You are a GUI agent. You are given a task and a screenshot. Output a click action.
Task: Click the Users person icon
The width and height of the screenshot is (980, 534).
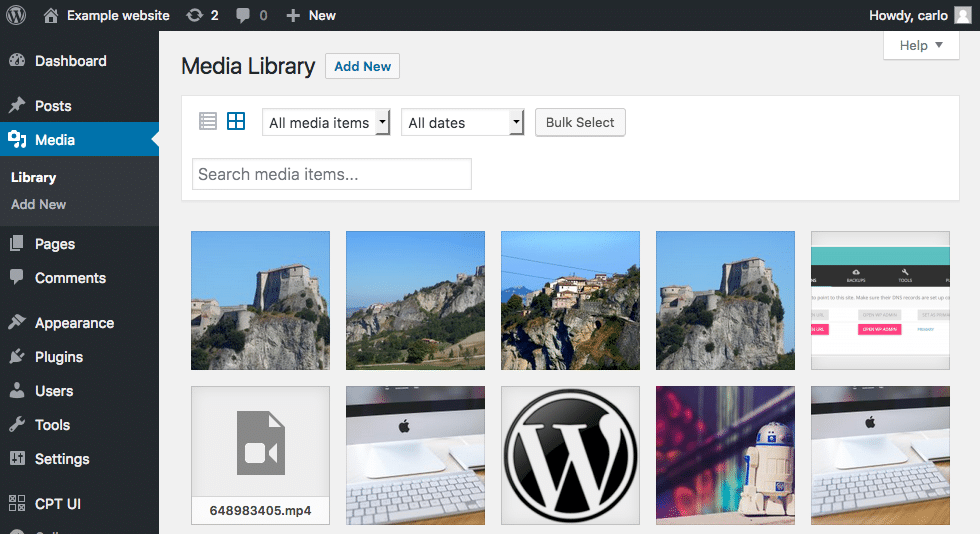(x=18, y=390)
